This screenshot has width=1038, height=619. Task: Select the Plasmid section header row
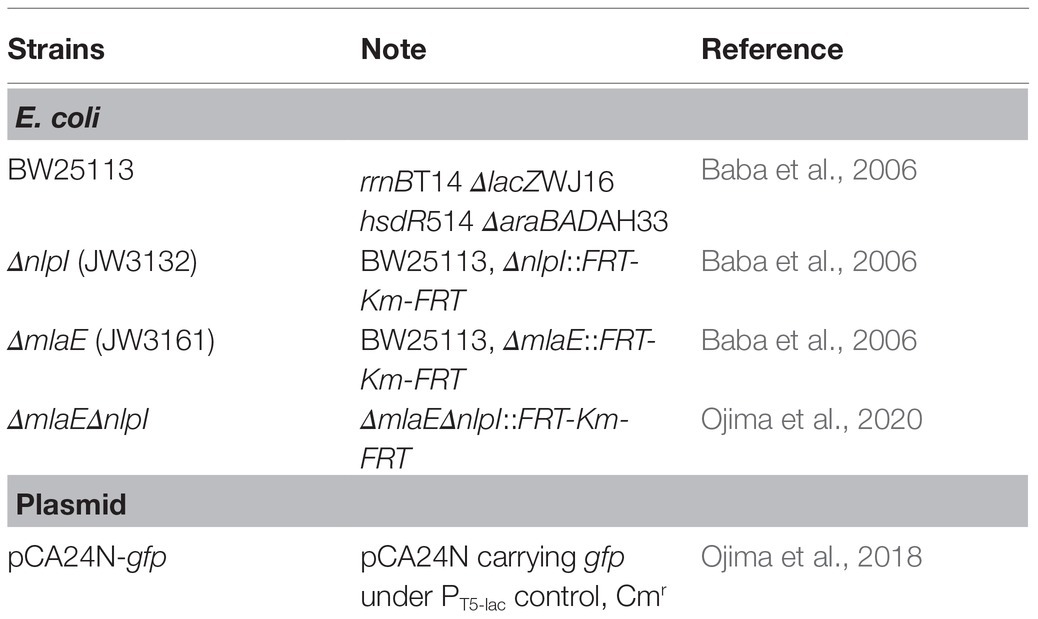pos(518,504)
